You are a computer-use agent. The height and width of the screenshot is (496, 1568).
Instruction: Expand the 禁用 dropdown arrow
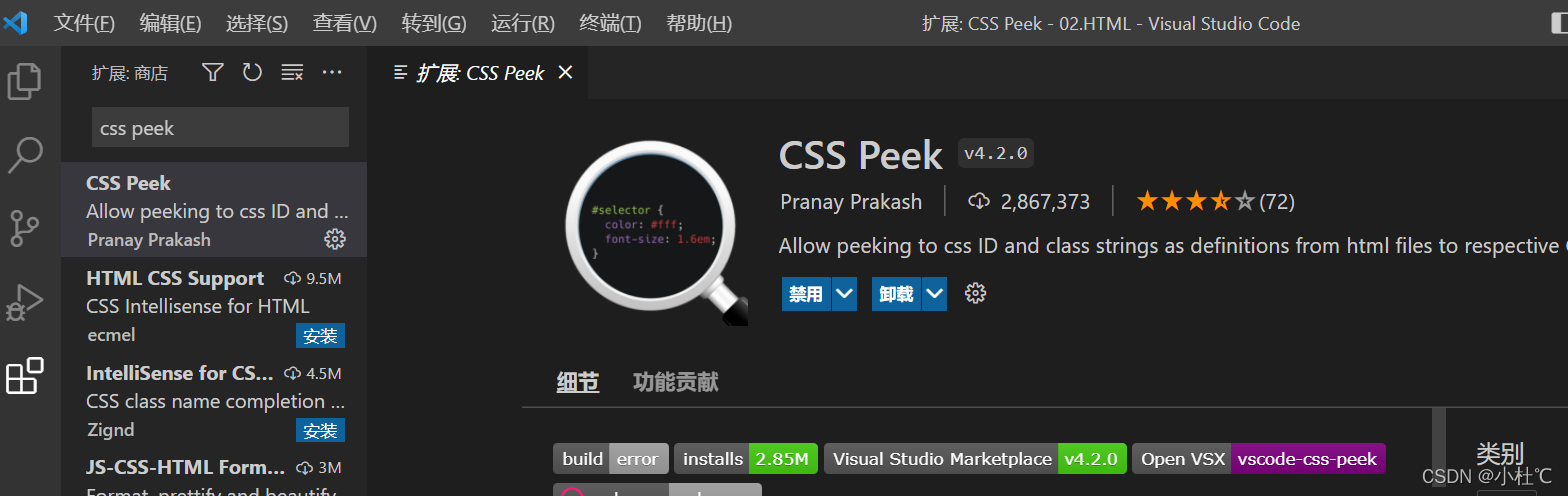coord(845,294)
